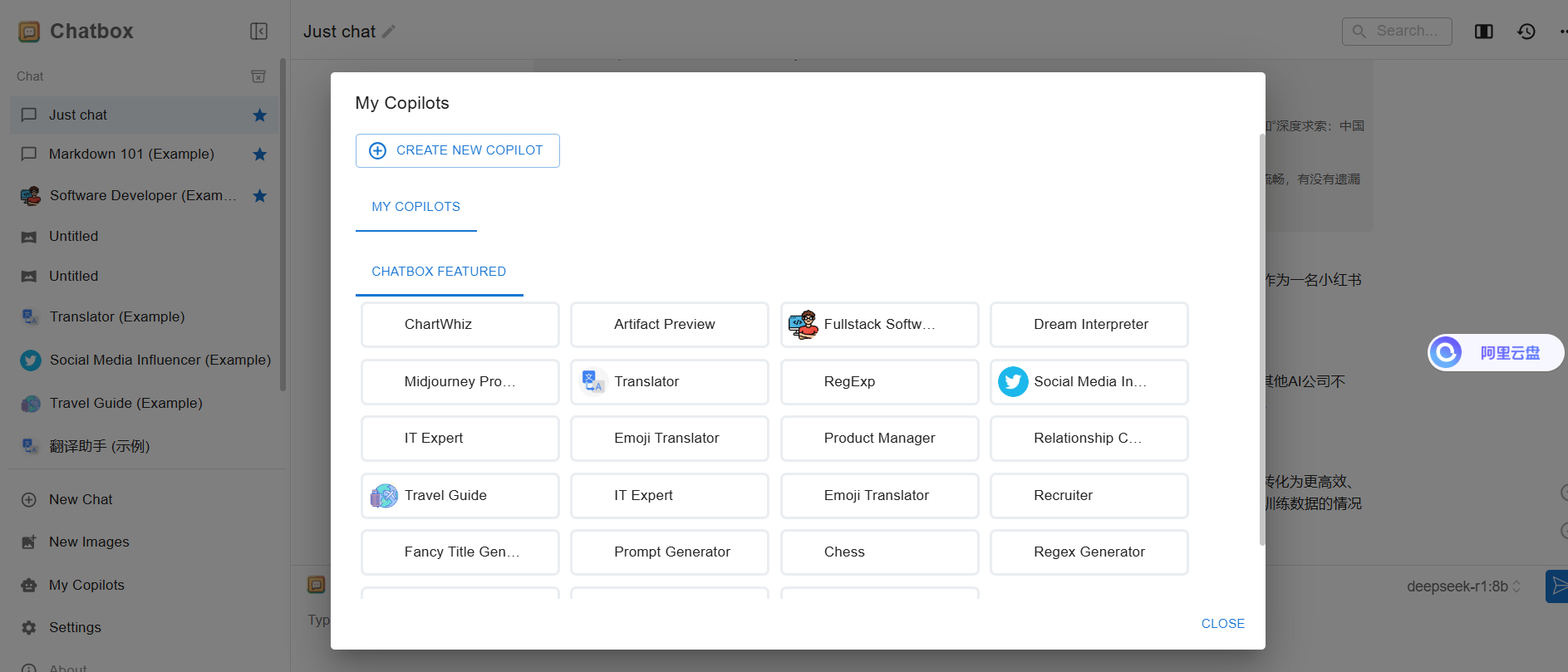Open the Markdown 101 (Example) chat
Screen dimensions: 1568x672
[144, 155]
